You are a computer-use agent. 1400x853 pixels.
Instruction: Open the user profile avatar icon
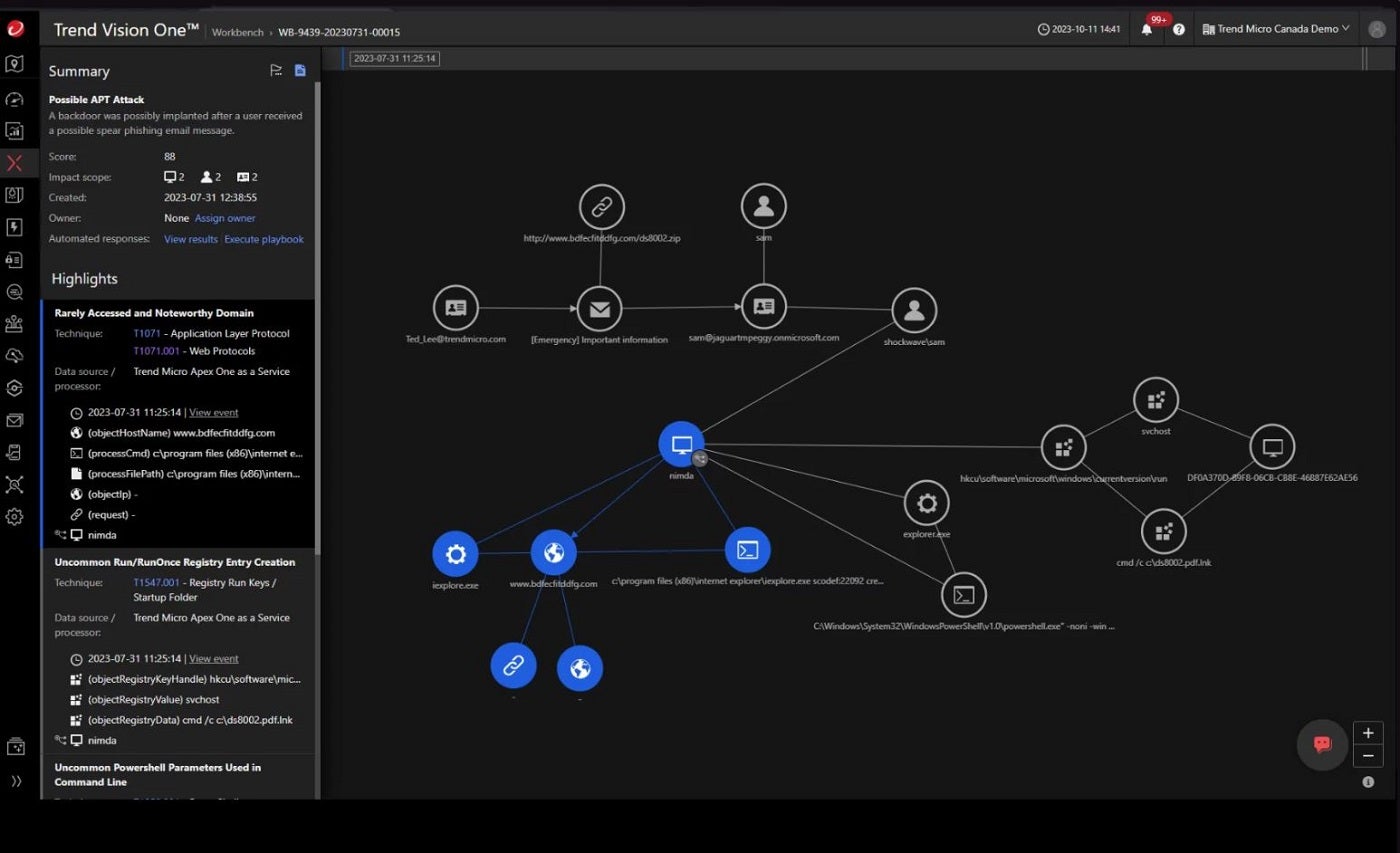(x=1377, y=29)
